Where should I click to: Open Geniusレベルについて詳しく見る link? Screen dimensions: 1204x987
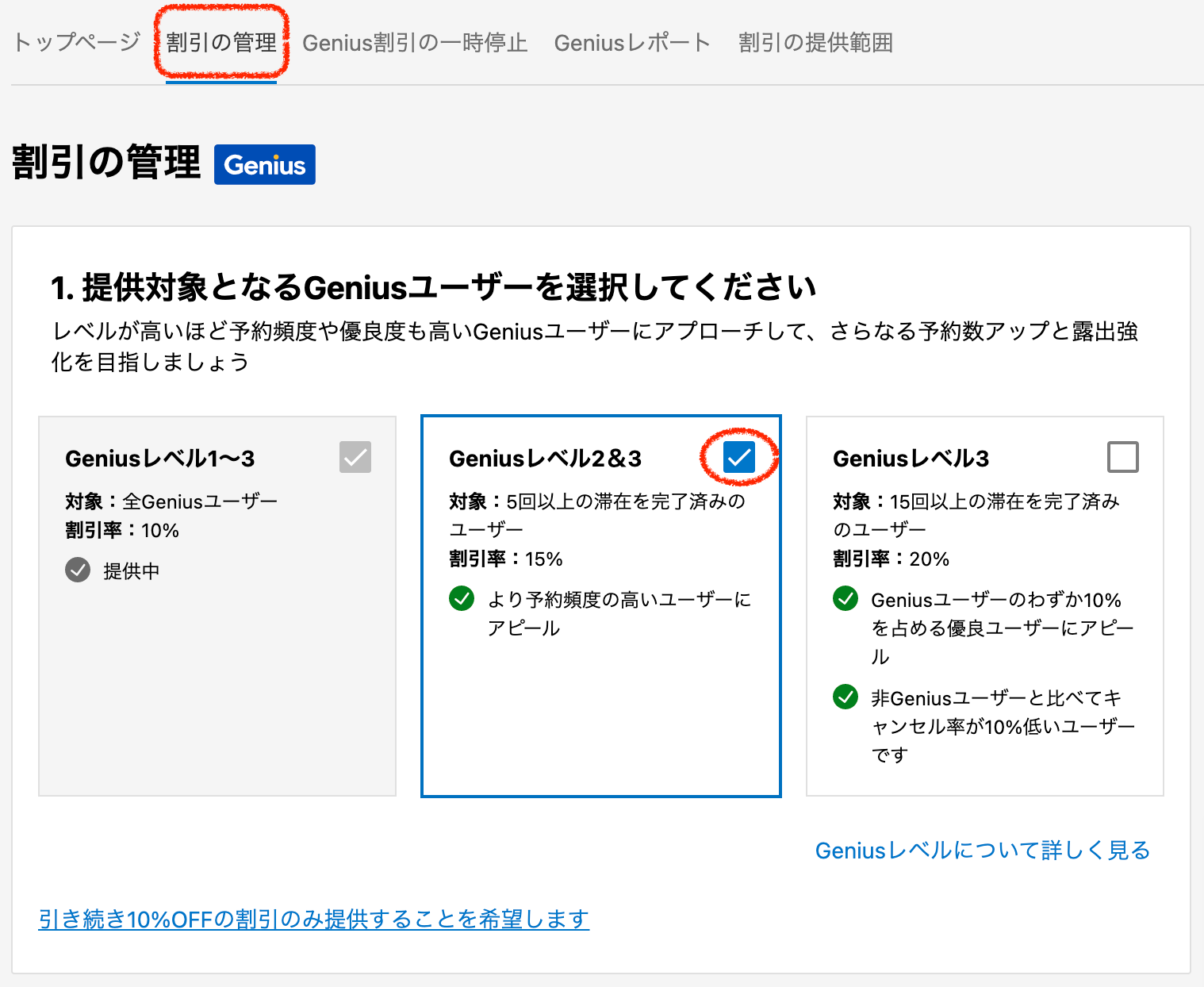(982, 850)
